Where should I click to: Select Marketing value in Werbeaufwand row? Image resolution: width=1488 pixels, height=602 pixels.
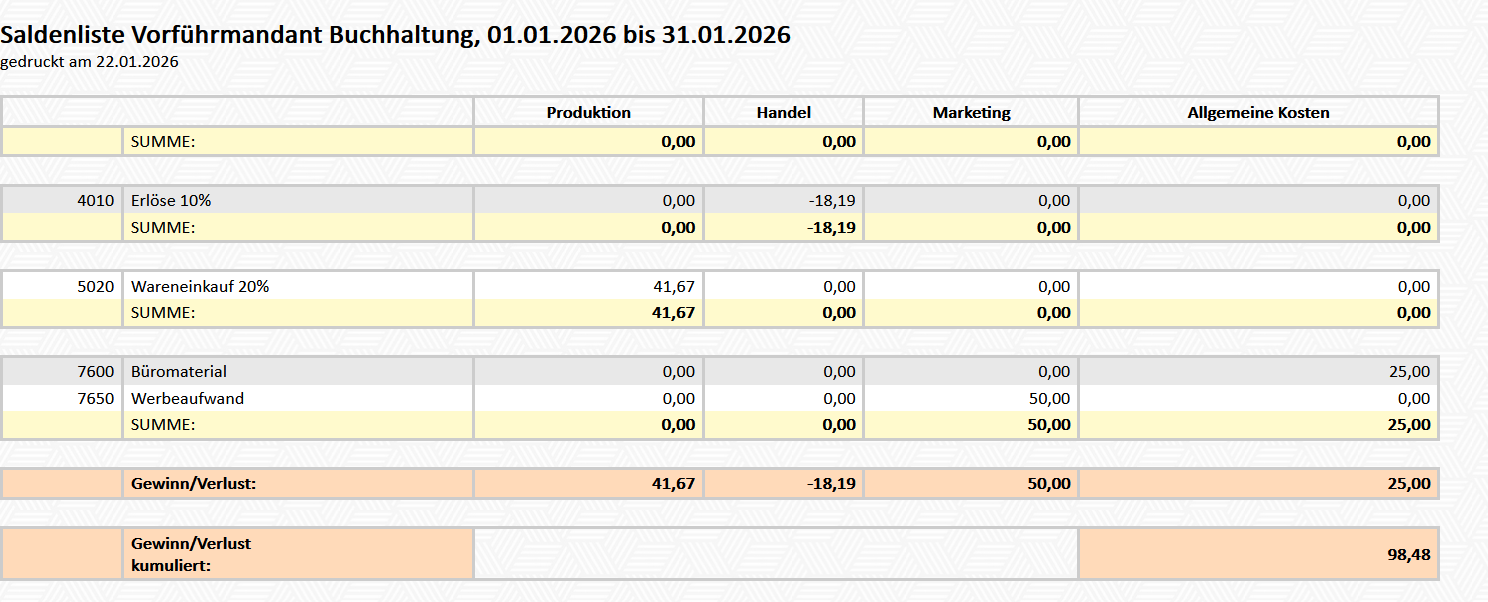tap(1049, 398)
